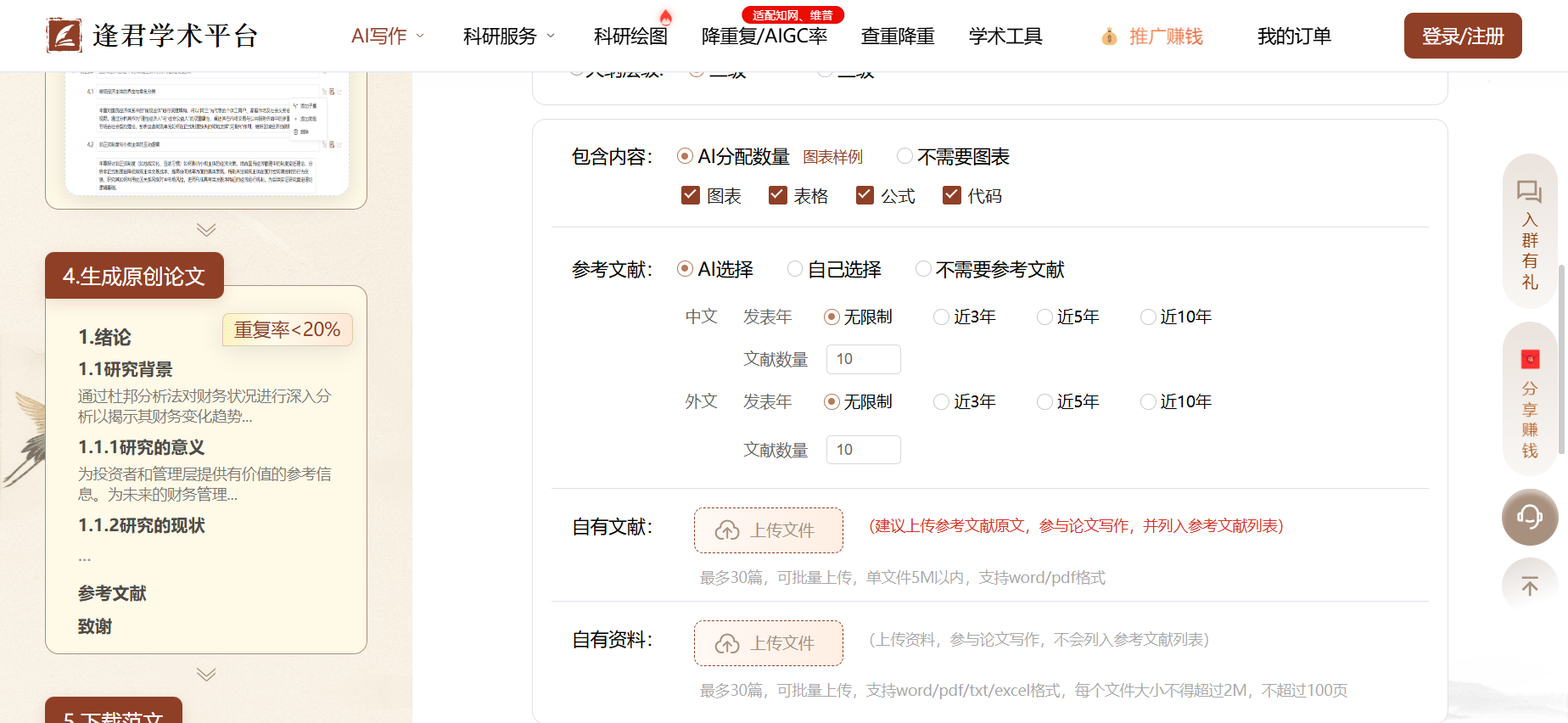Click the 5.下载范文 step label
This screenshot has height=723, width=1568.
[x=114, y=711]
